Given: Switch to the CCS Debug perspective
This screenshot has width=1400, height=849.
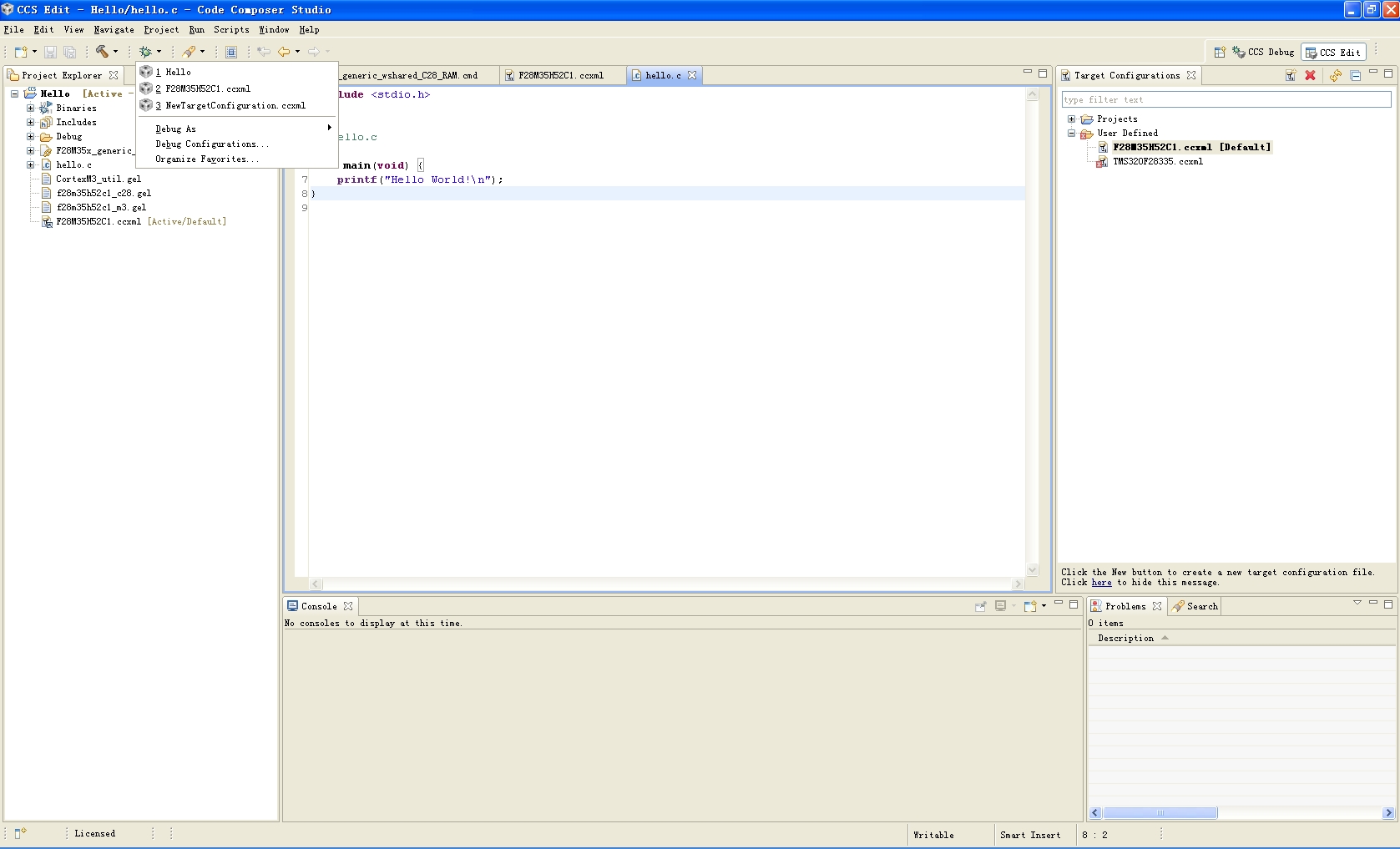Looking at the screenshot, I should point(1263,52).
